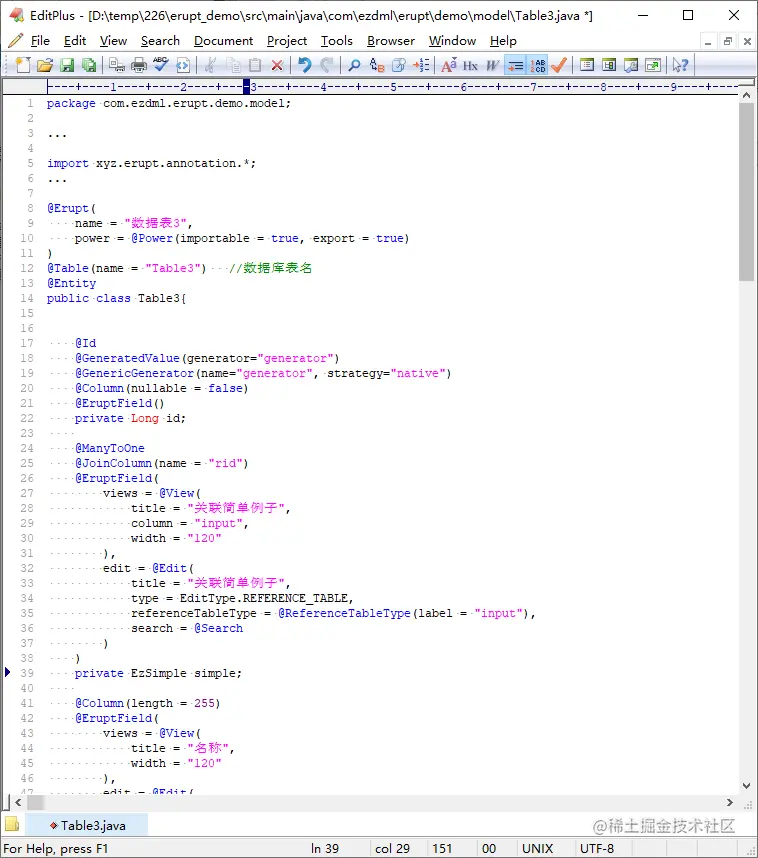Click the Replace icon

[377, 65]
